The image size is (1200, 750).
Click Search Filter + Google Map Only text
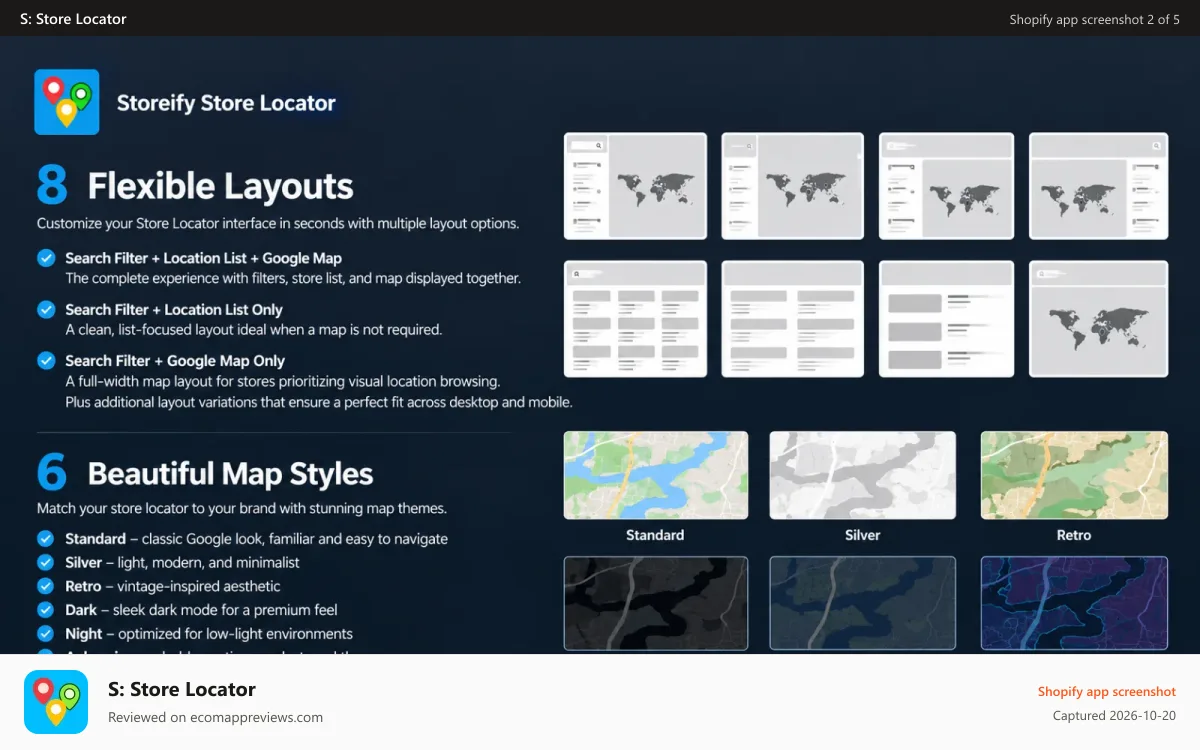(175, 361)
